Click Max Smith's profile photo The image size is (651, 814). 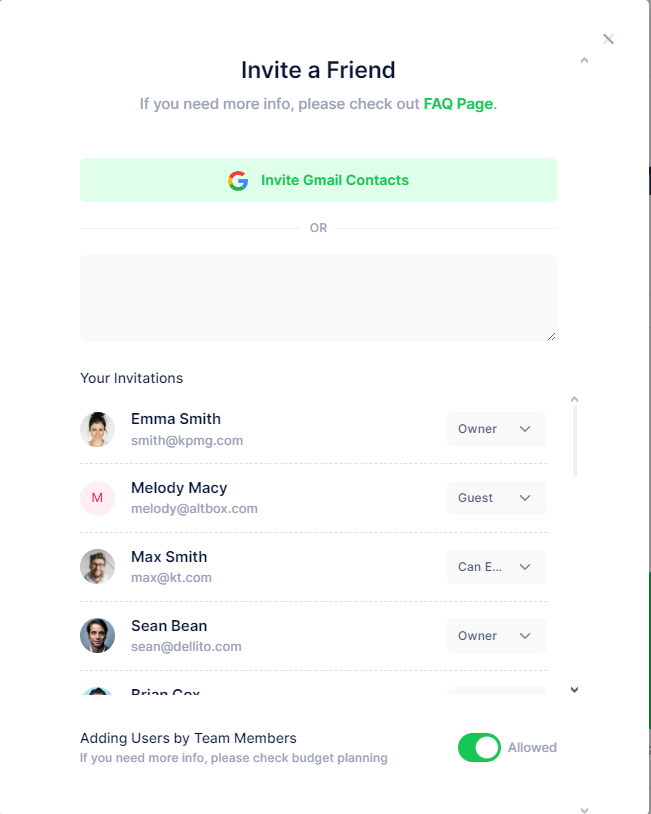pos(97,567)
